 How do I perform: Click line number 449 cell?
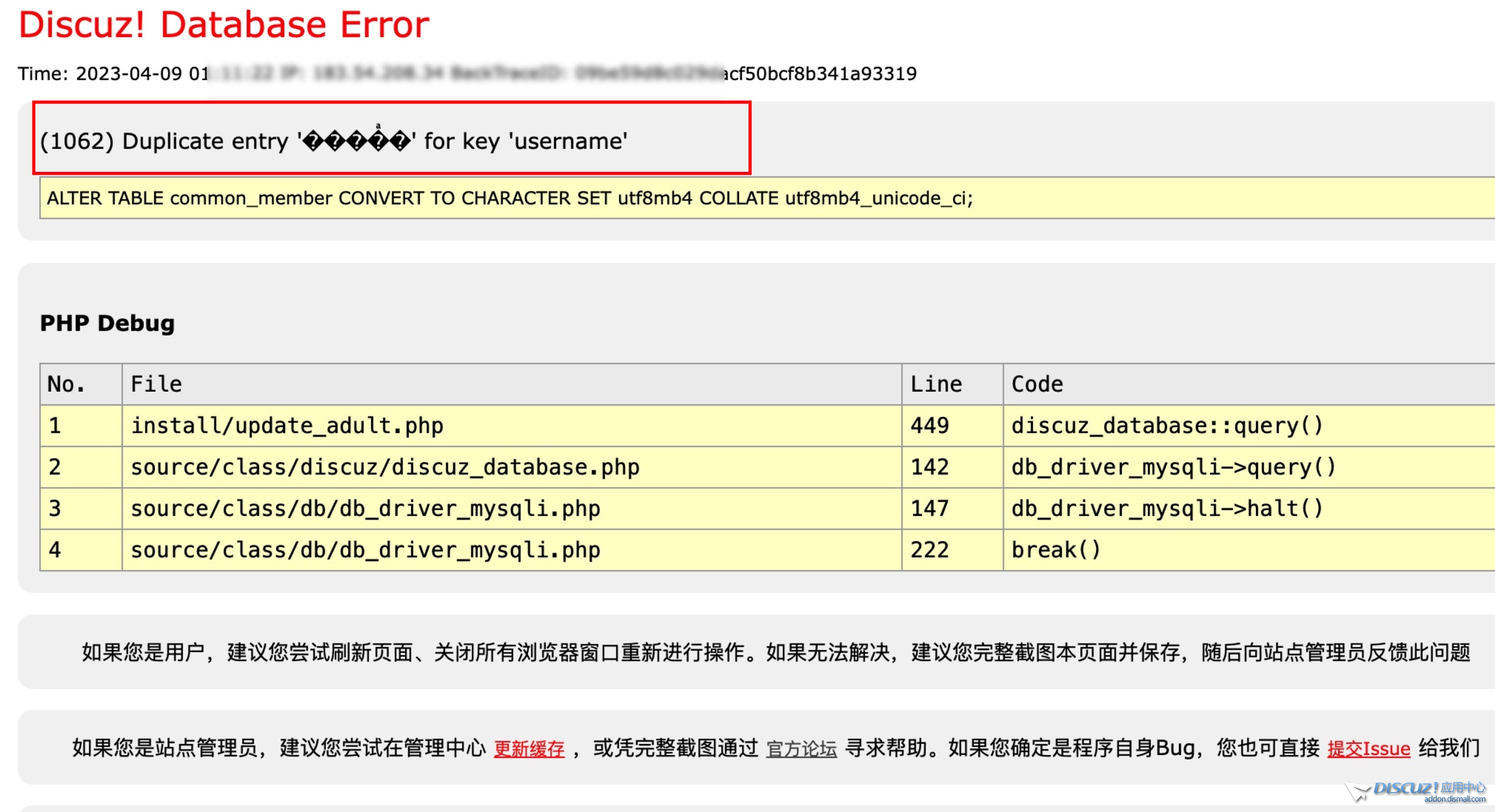[929, 426]
